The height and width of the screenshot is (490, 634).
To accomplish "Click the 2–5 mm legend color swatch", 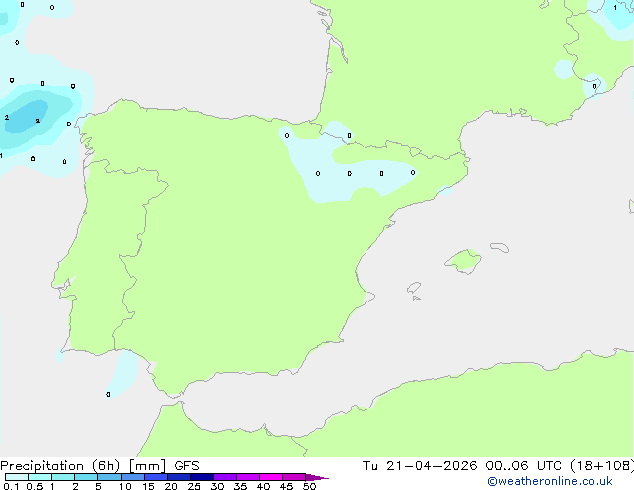I will [x=86, y=477].
